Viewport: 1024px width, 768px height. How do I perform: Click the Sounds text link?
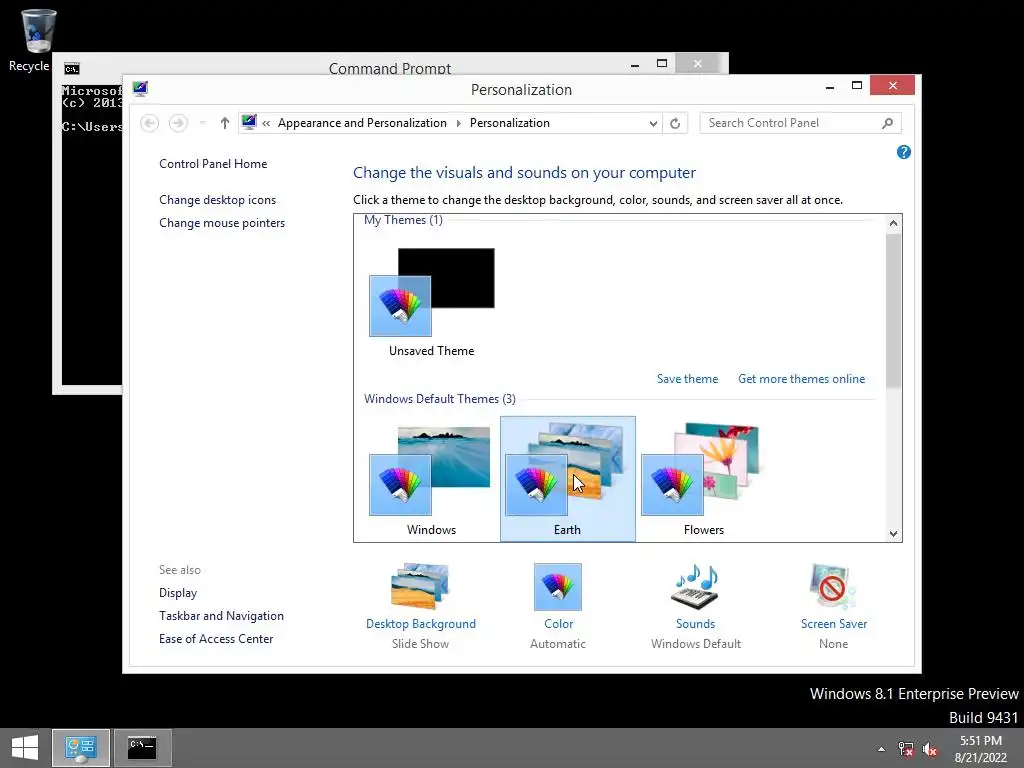tap(696, 624)
